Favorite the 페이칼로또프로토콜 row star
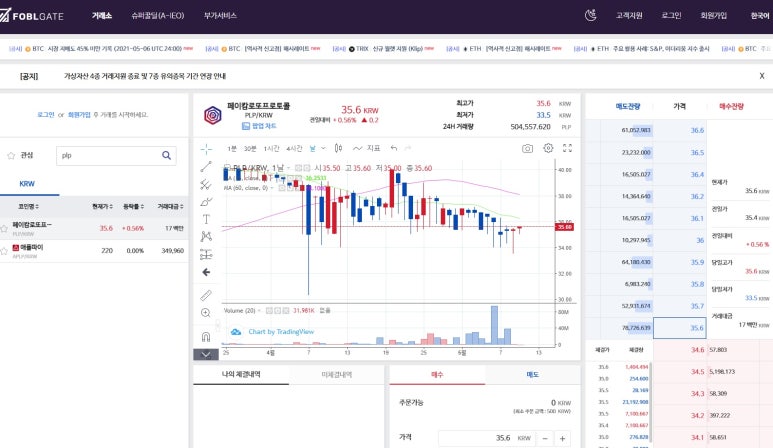 4,229
